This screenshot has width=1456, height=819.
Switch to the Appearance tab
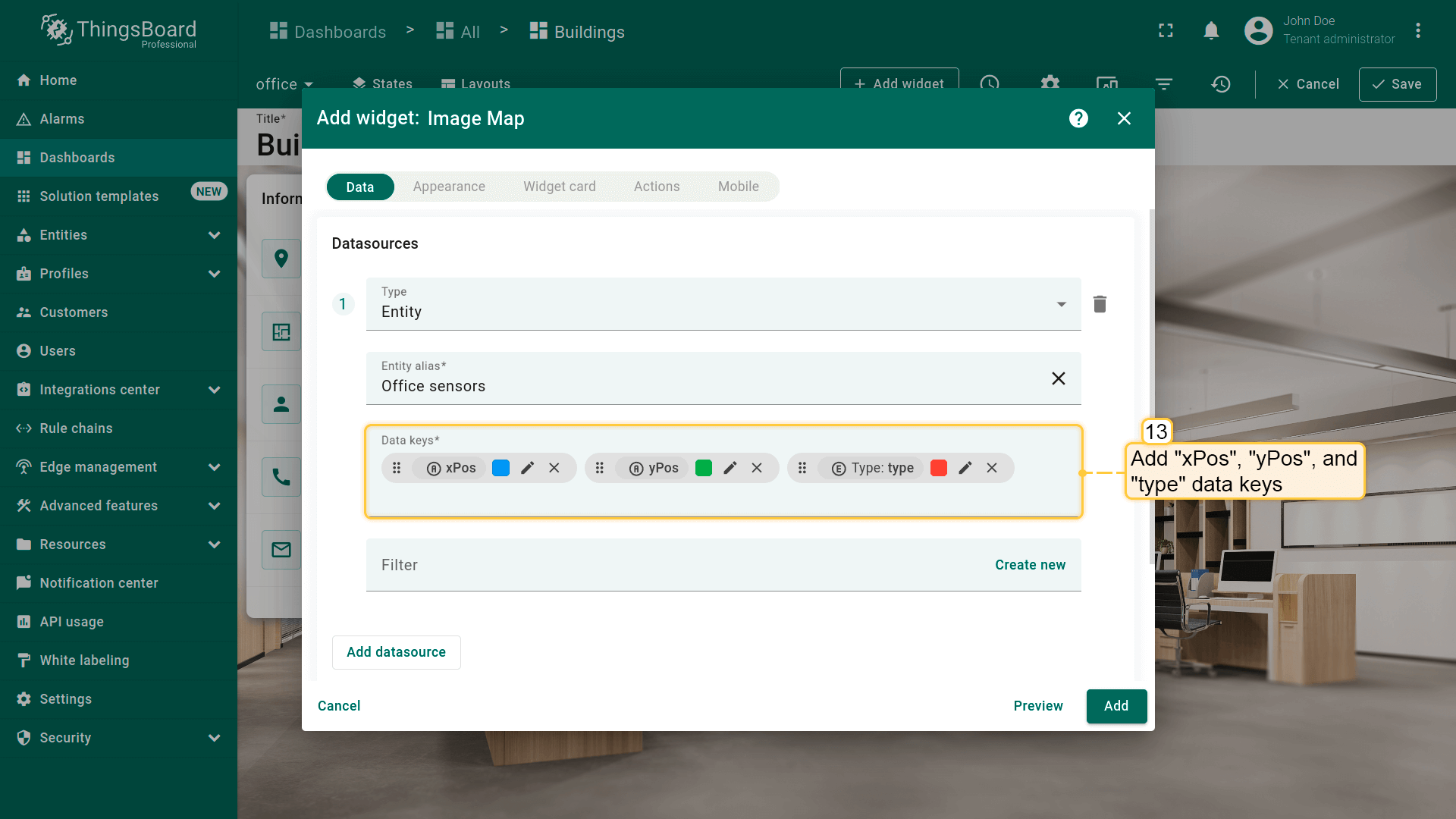[x=449, y=187]
